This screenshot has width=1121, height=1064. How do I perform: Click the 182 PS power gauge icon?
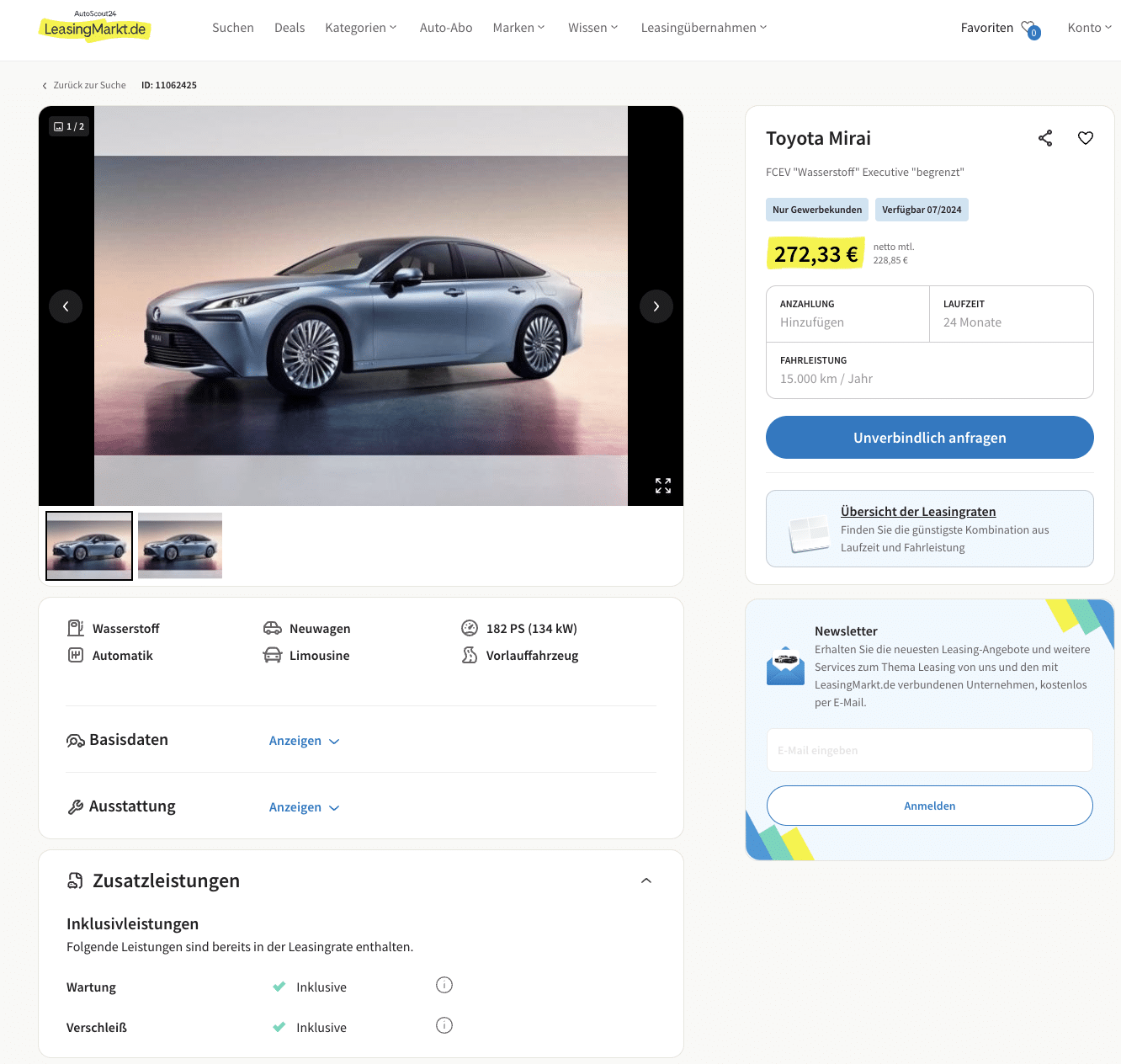(470, 628)
